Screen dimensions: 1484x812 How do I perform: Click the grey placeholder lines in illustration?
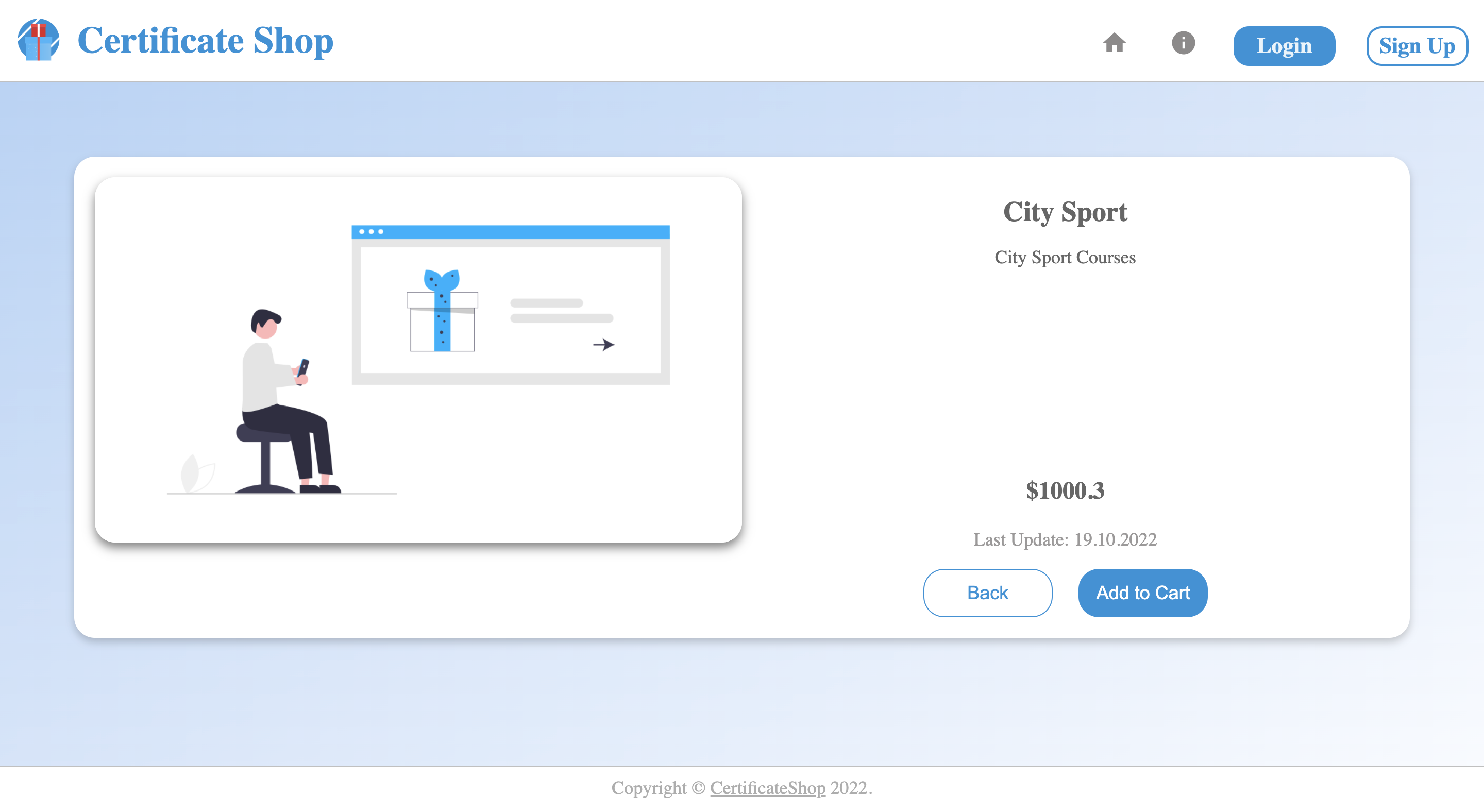561,310
